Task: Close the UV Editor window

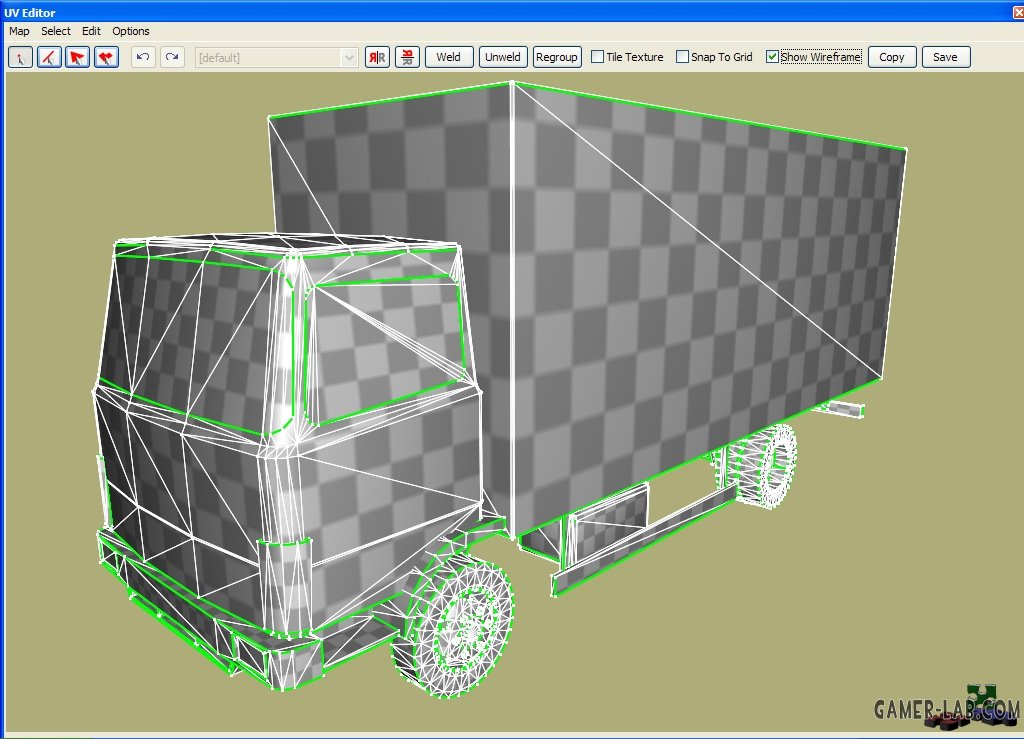Action: (x=1017, y=13)
